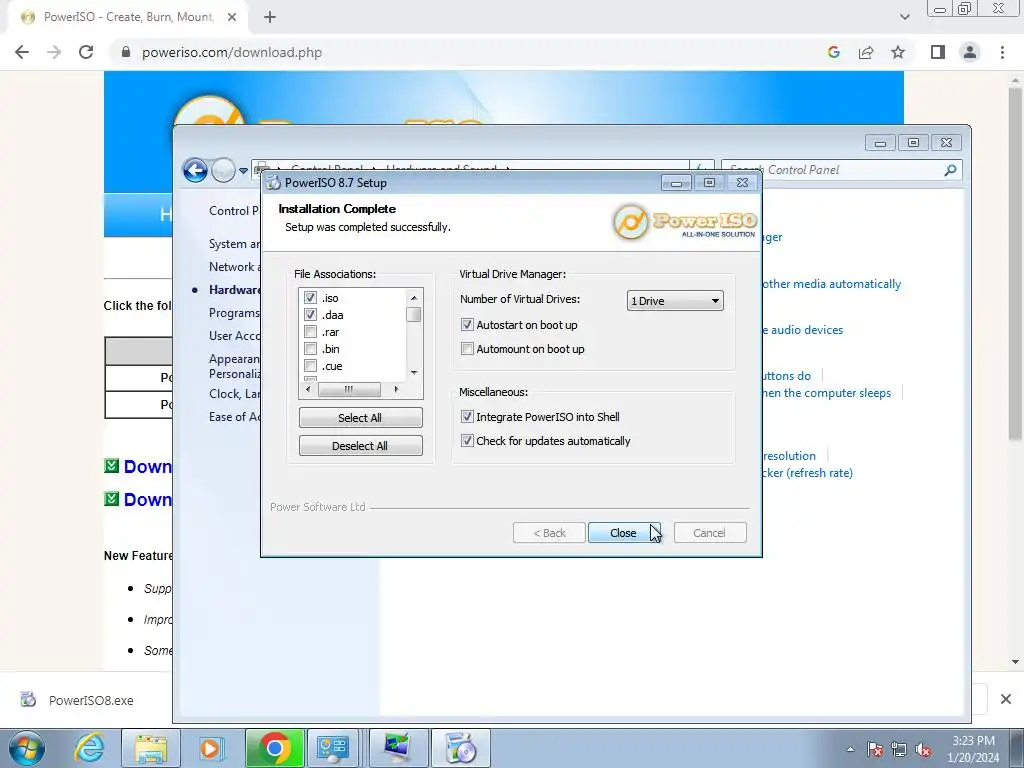This screenshot has width=1024, height=768.
Task: Click the Back button in setup
Action: 549,533
